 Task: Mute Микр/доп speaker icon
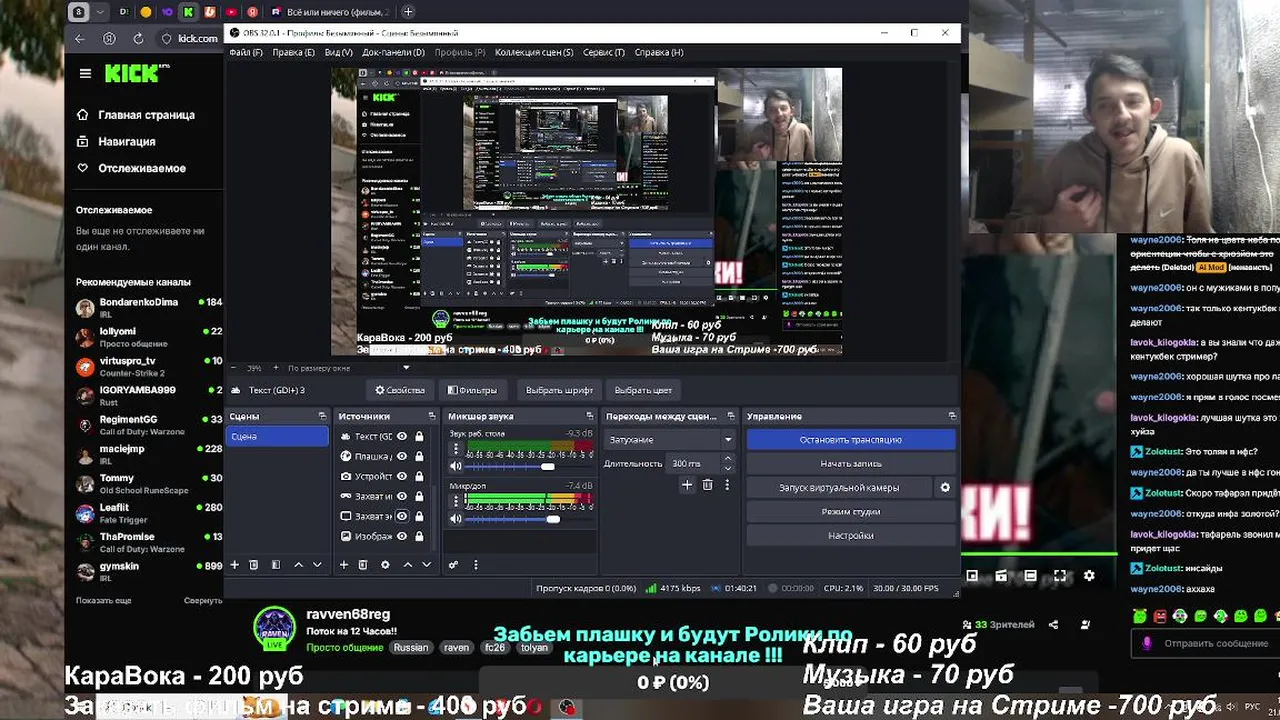click(x=456, y=519)
